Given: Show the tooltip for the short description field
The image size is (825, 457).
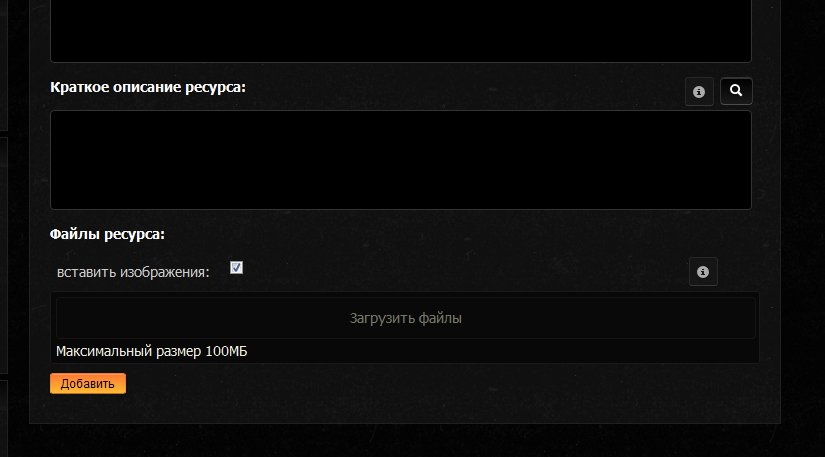Looking at the screenshot, I should tap(699, 92).
